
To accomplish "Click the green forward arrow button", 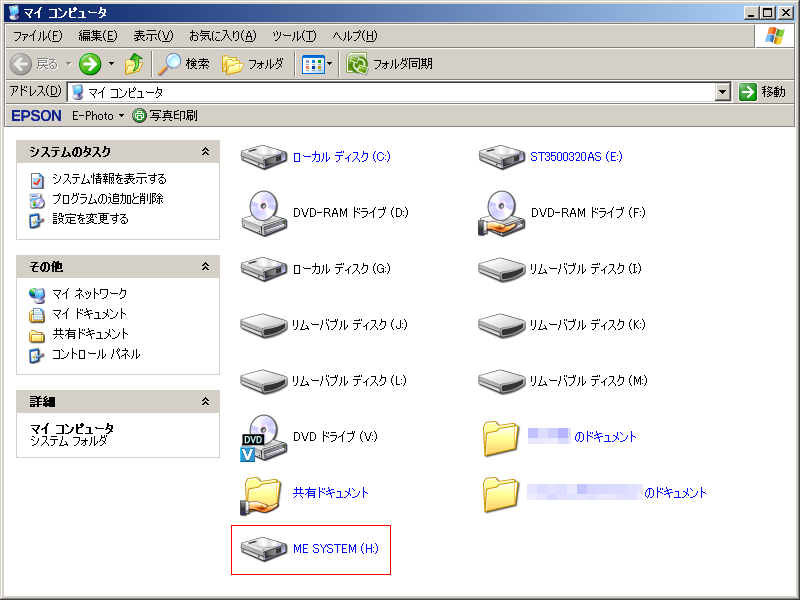I will pos(90,64).
